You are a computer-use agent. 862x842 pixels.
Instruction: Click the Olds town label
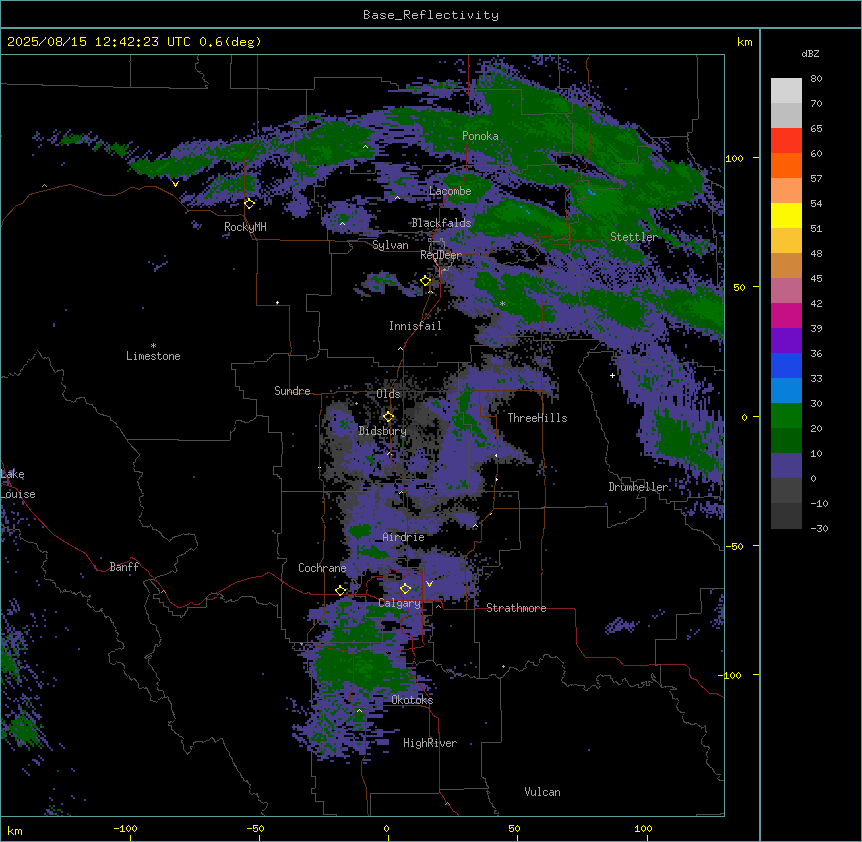tap(388, 394)
